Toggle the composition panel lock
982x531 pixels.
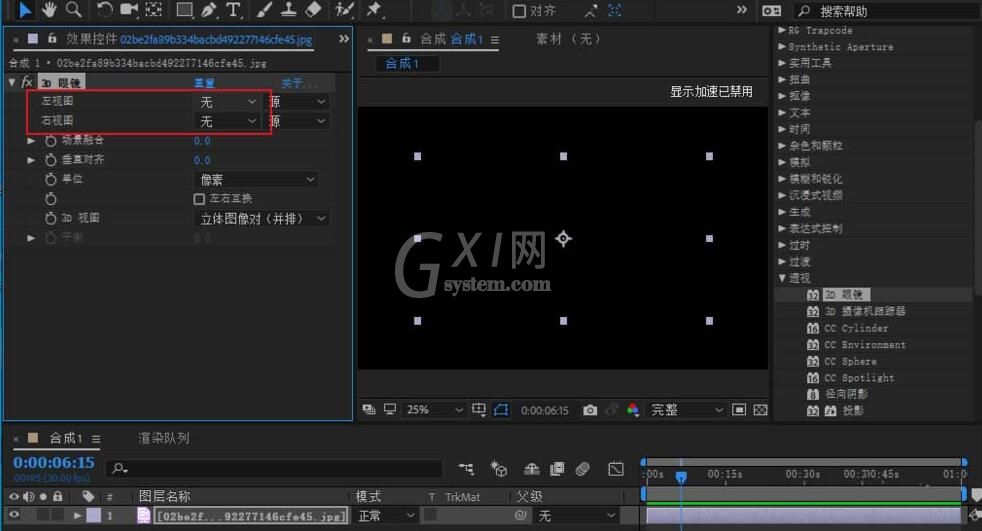pos(406,38)
